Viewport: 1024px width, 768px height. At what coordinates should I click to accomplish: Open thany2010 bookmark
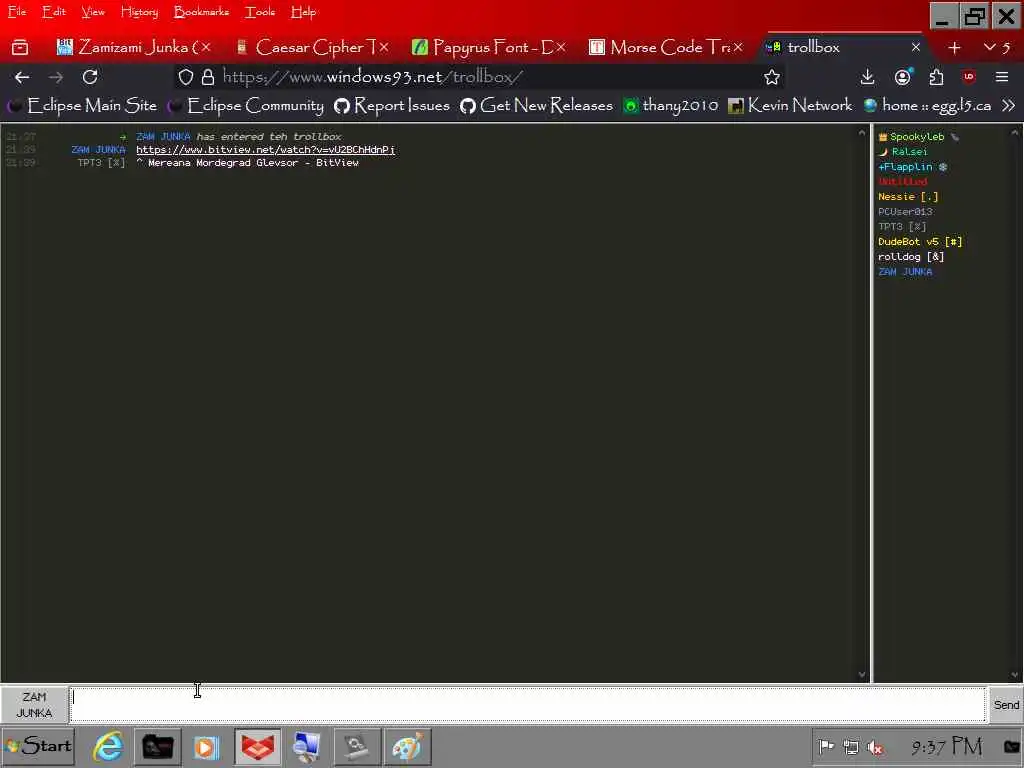pos(671,105)
